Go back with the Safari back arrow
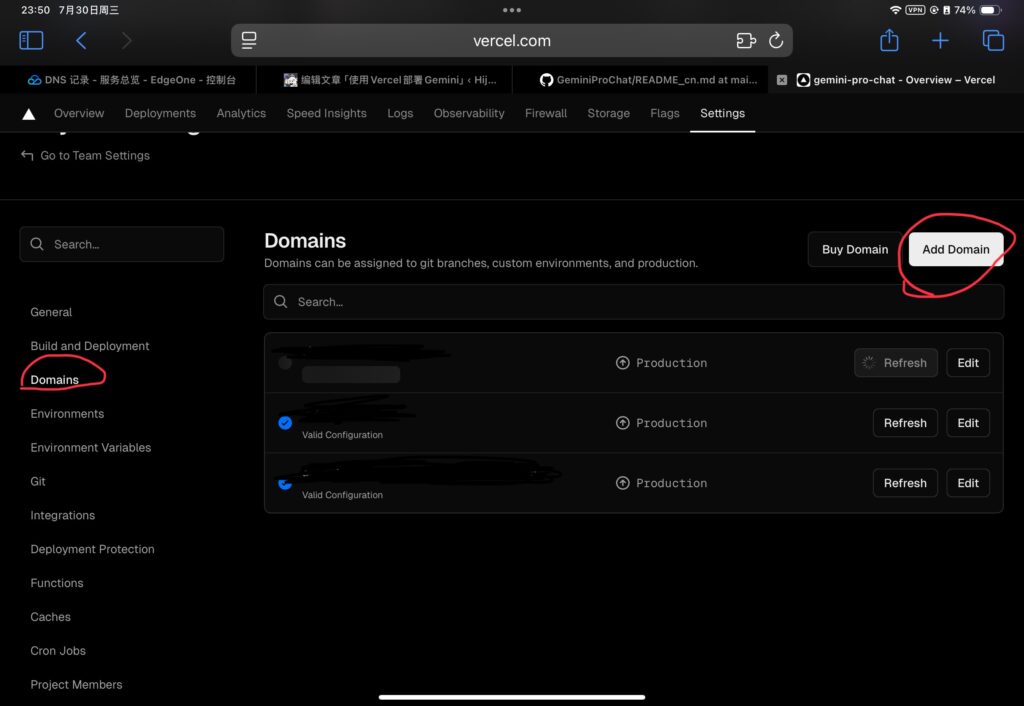Image resolution: width=1024 pixels, height=706 pixels. point(81,40)
